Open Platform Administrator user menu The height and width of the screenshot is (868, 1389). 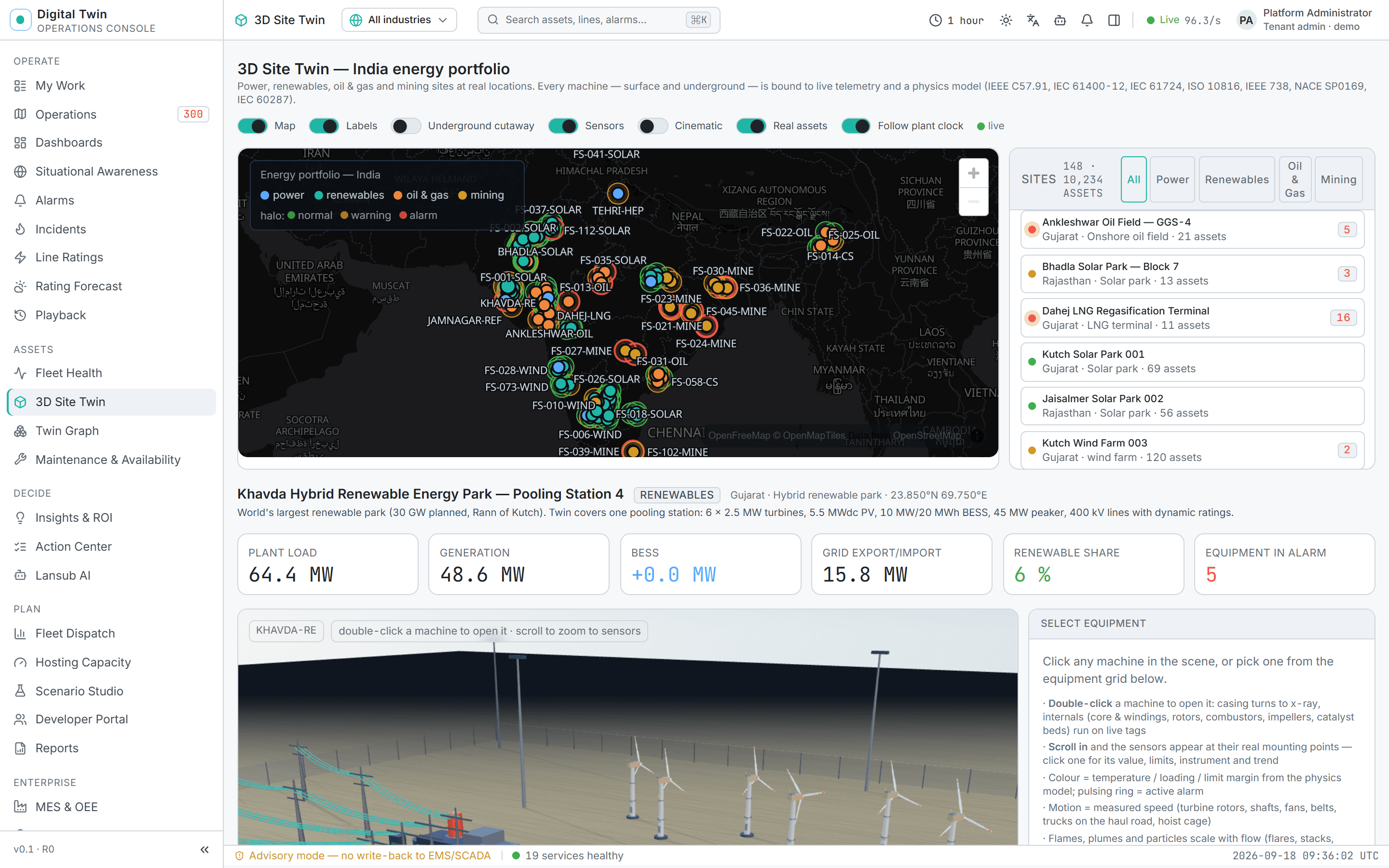[x=1305, y=20]
